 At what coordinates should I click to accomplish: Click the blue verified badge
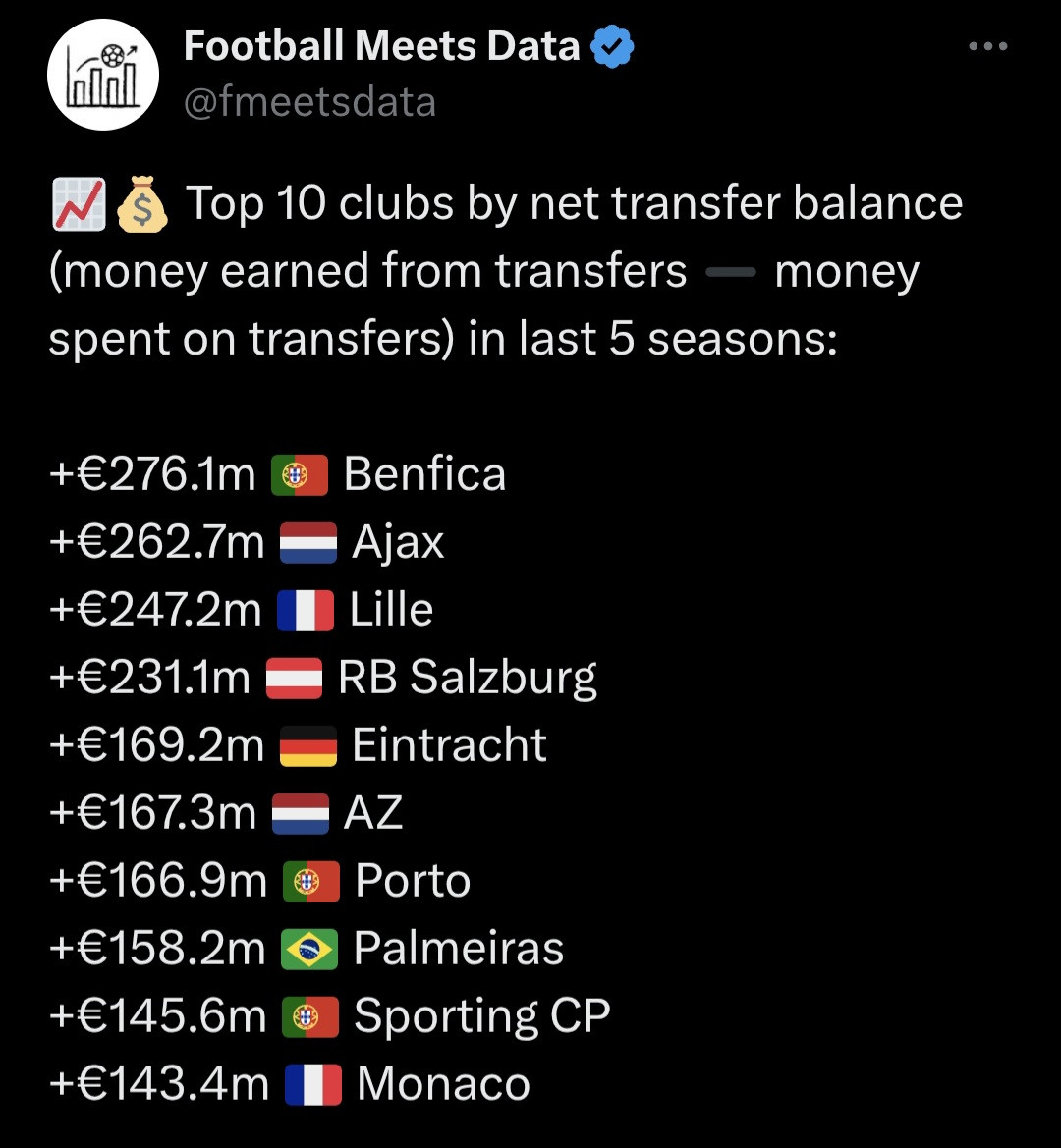pos(613,47)
